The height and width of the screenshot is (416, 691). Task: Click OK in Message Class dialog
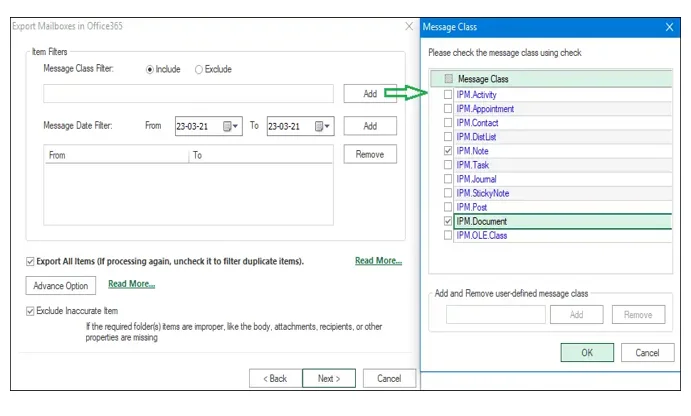pos(587,353)
